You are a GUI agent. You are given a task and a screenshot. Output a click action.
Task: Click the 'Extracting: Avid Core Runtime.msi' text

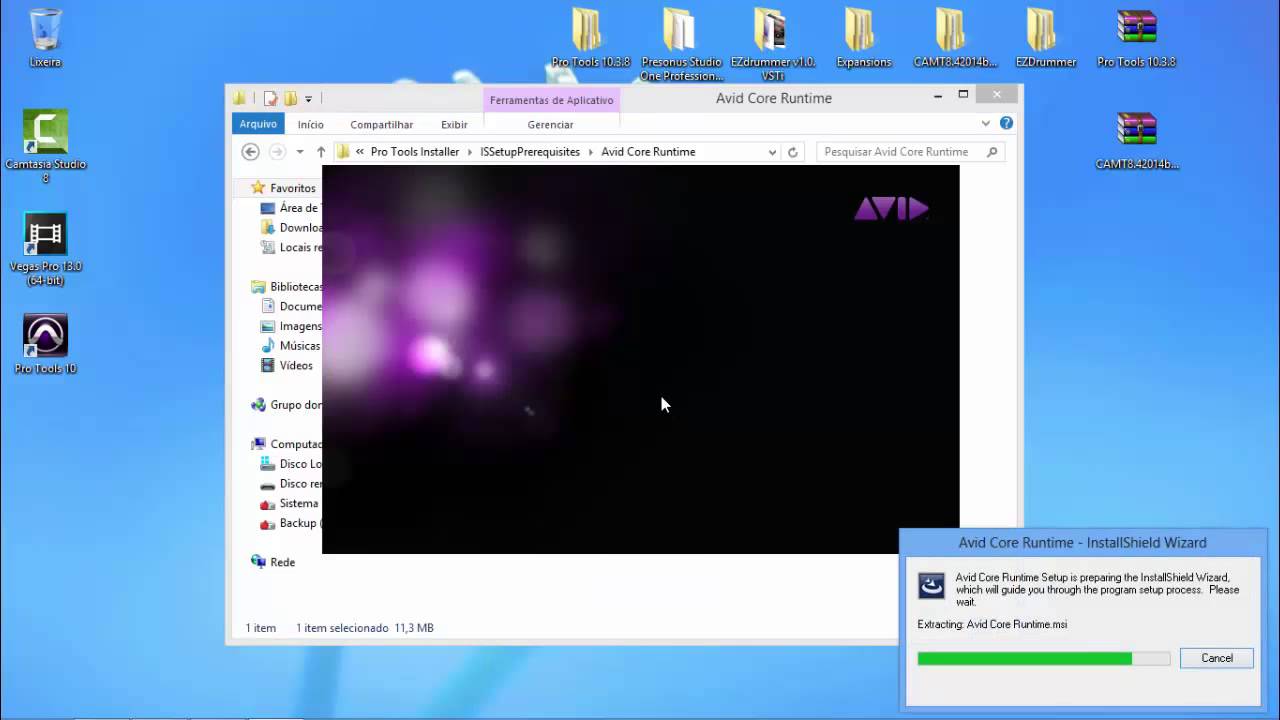pos(992,624)
